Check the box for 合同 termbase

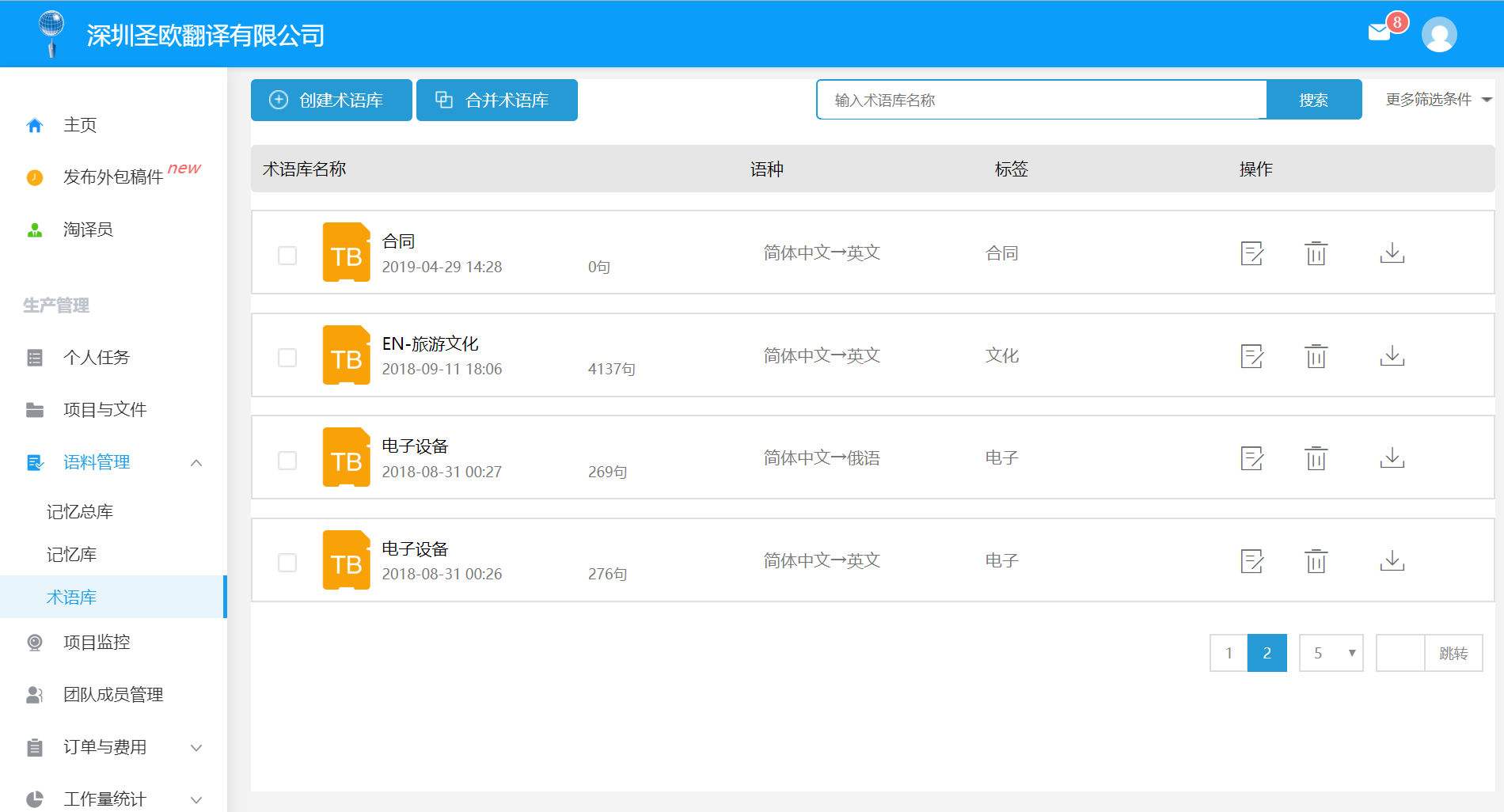(287, 256)
